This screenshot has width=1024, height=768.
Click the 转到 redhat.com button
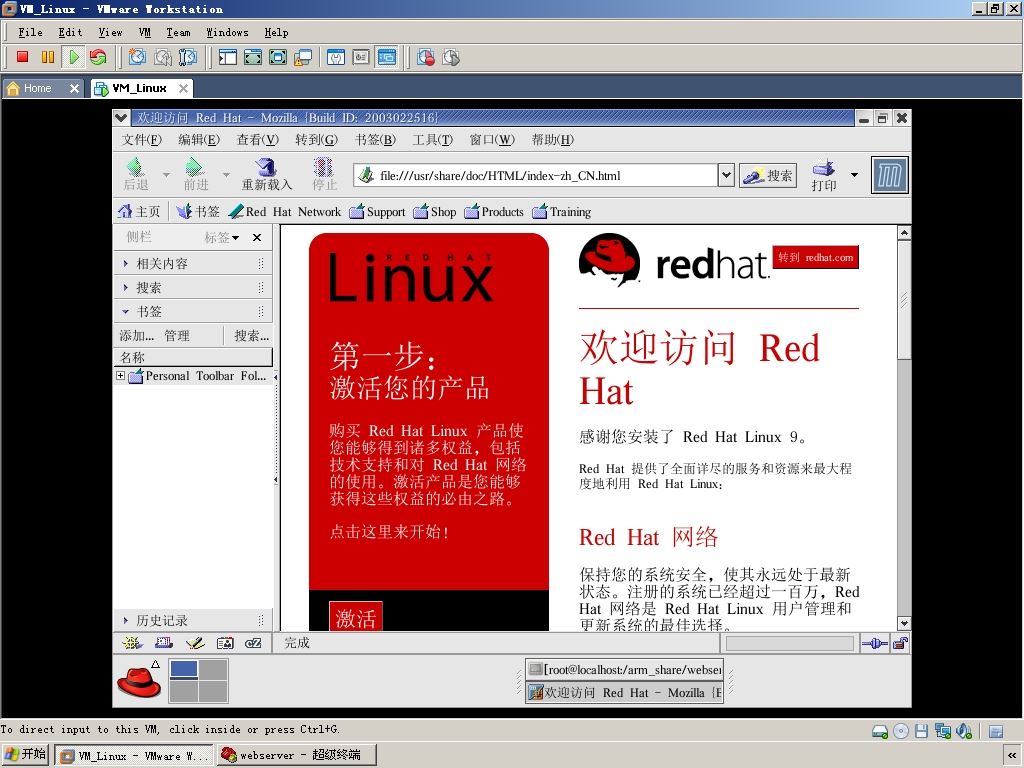coord(816,257)
